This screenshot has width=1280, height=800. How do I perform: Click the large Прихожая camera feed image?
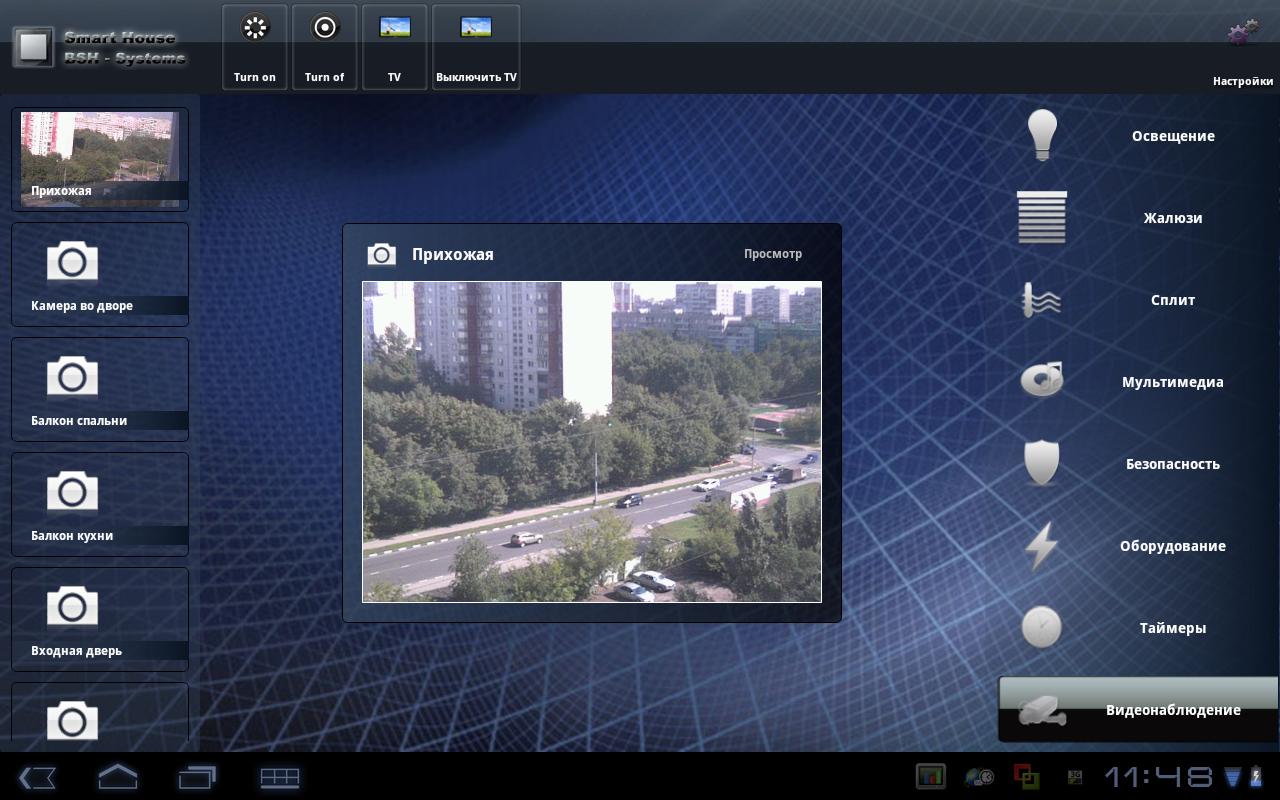click(x=592, y=442)
